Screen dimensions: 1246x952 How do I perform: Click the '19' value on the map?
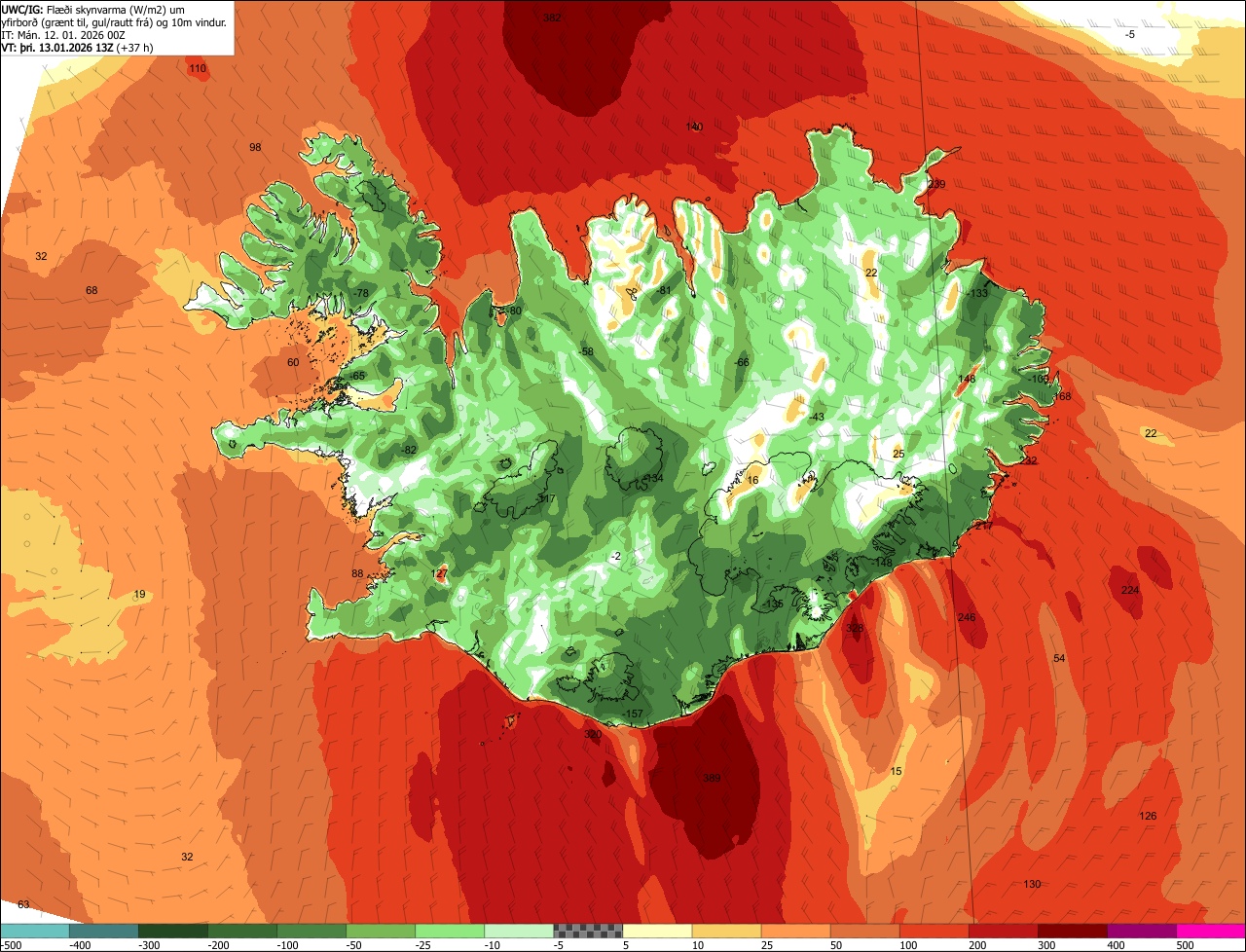pos(139,594)
